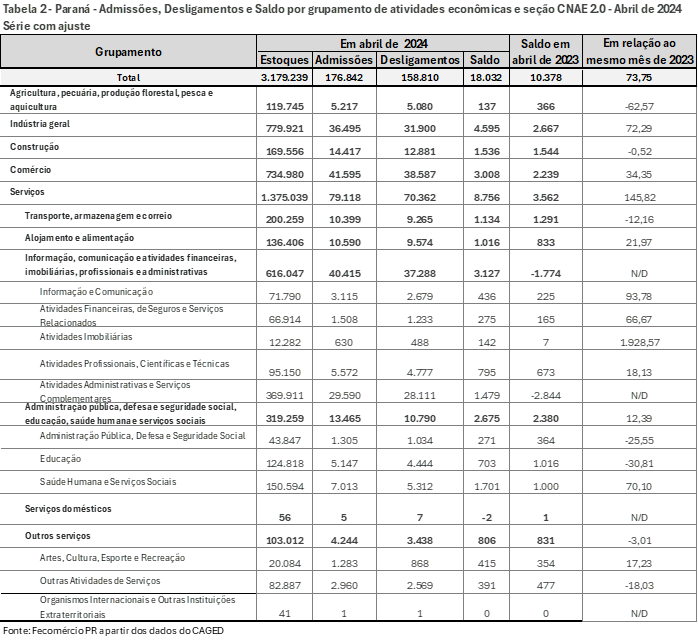Click the 'Saldo em abril de 2023' header
The image size is (698, 640).
[x=547, y=51]
